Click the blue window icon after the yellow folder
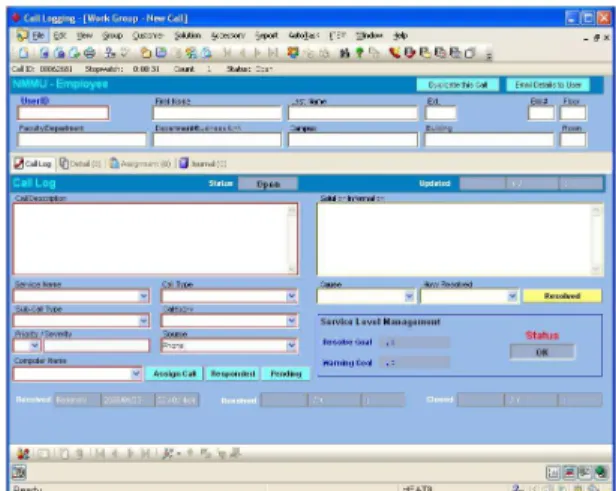 pyautogui.click(x=161, y=53)
